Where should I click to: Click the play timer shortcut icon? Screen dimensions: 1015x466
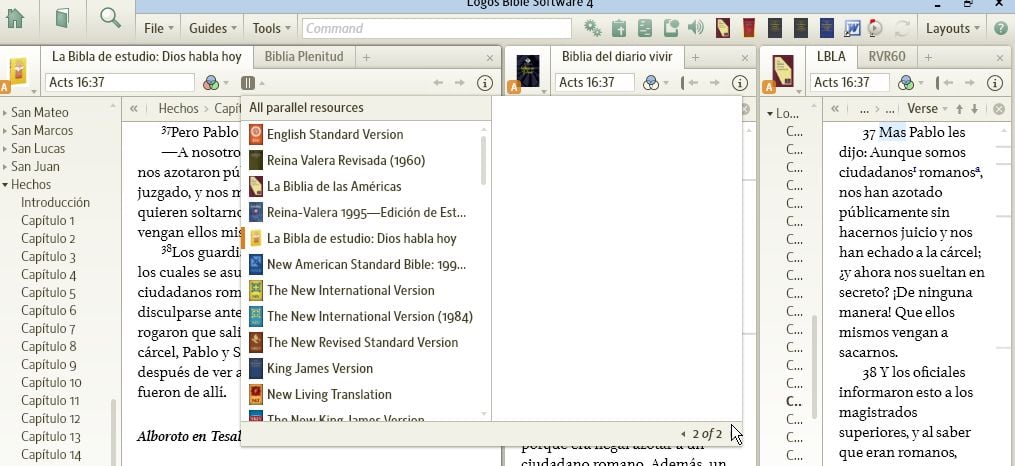click(875, 28)
